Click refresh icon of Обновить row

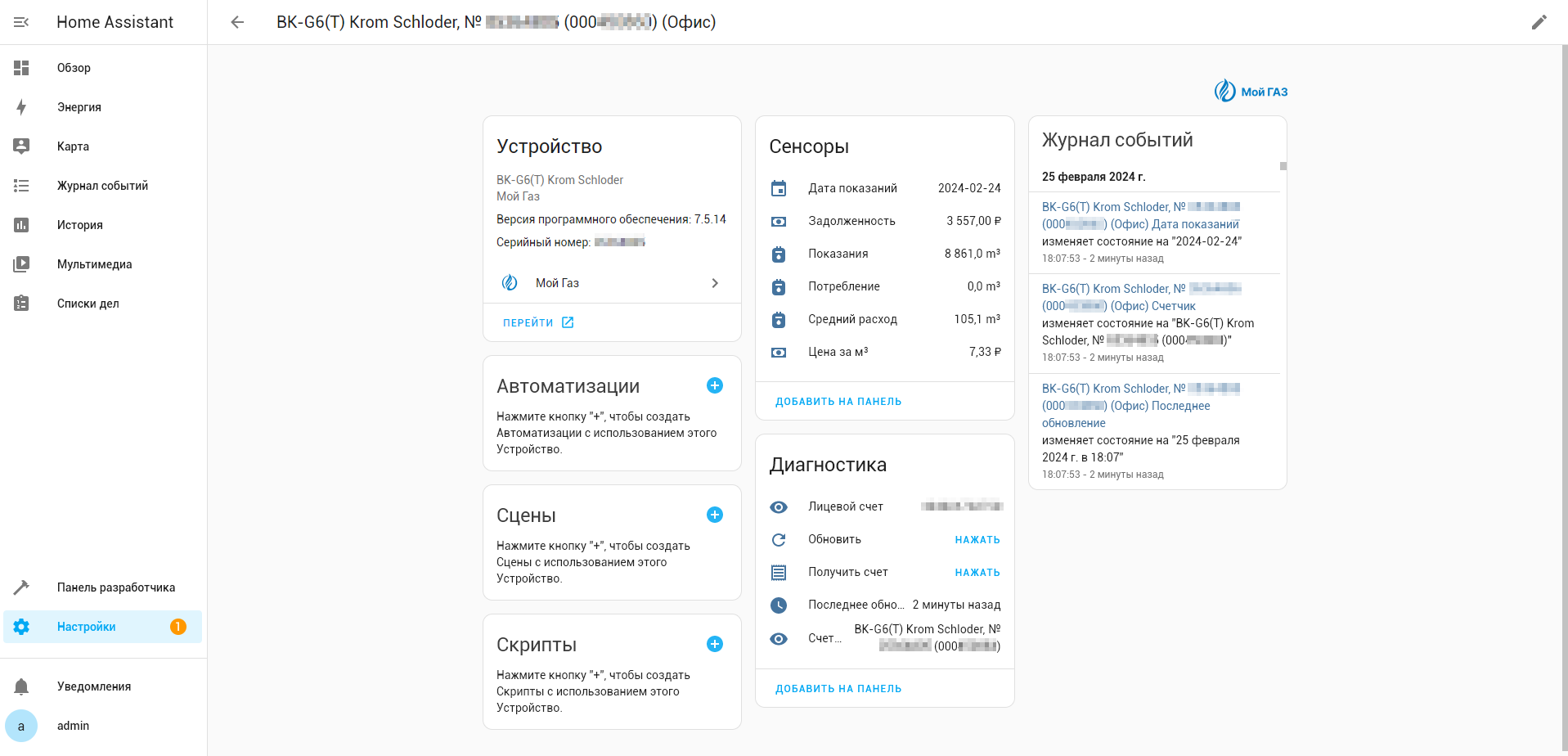779,539
